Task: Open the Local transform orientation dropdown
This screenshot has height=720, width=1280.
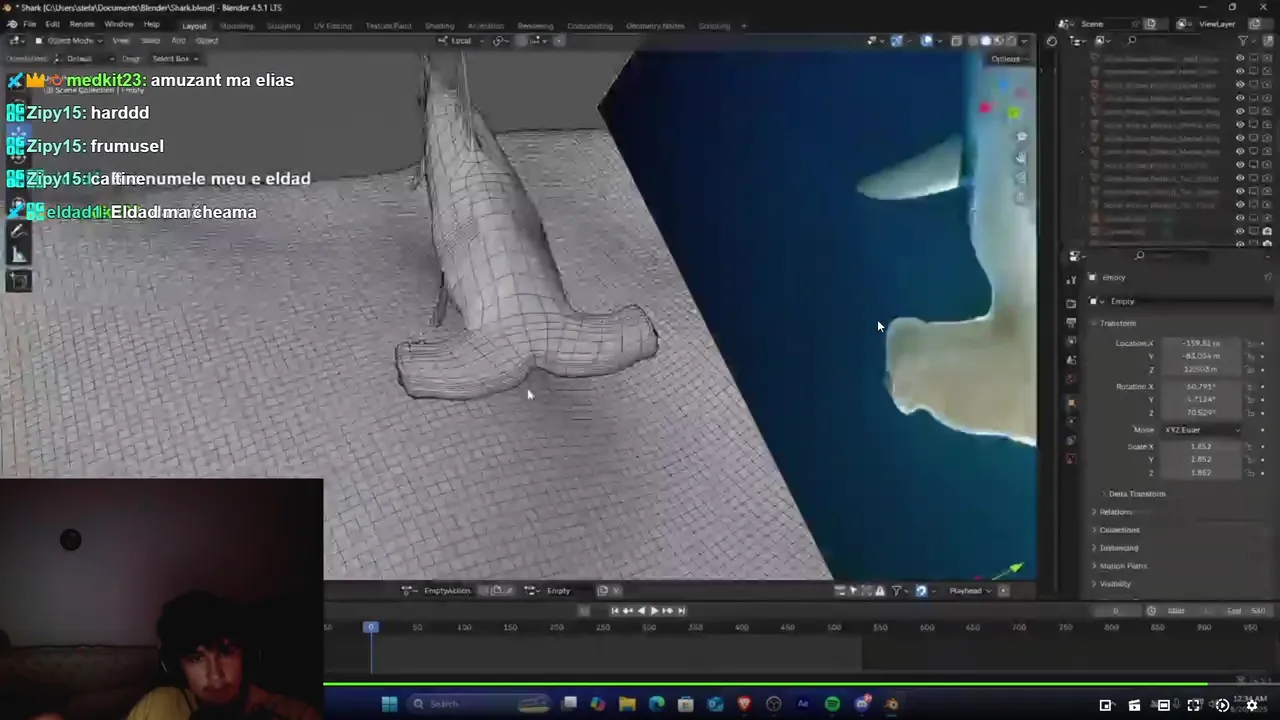Action: [x=461, y=41]
